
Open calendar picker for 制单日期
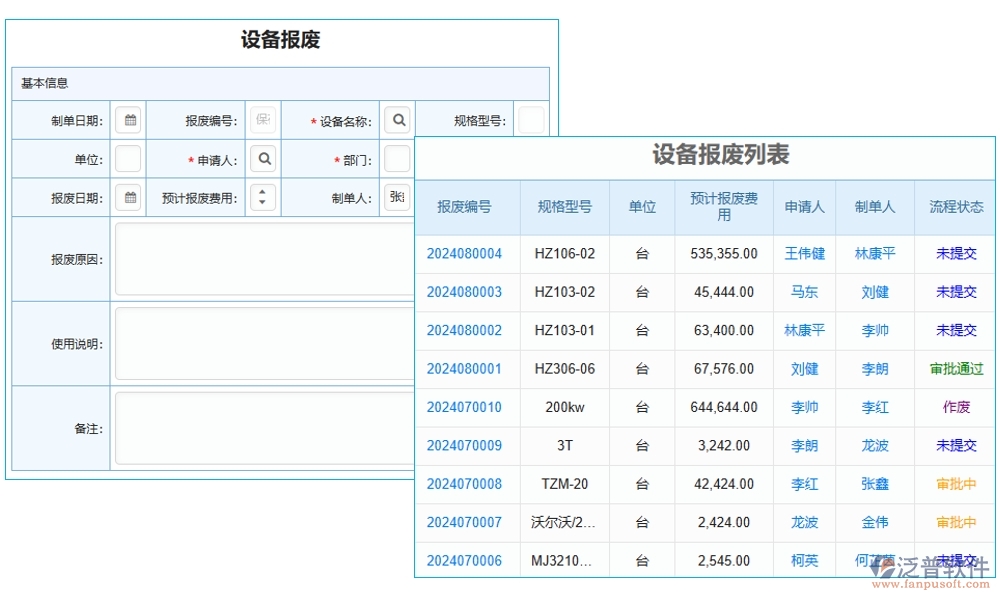[129, 119]
